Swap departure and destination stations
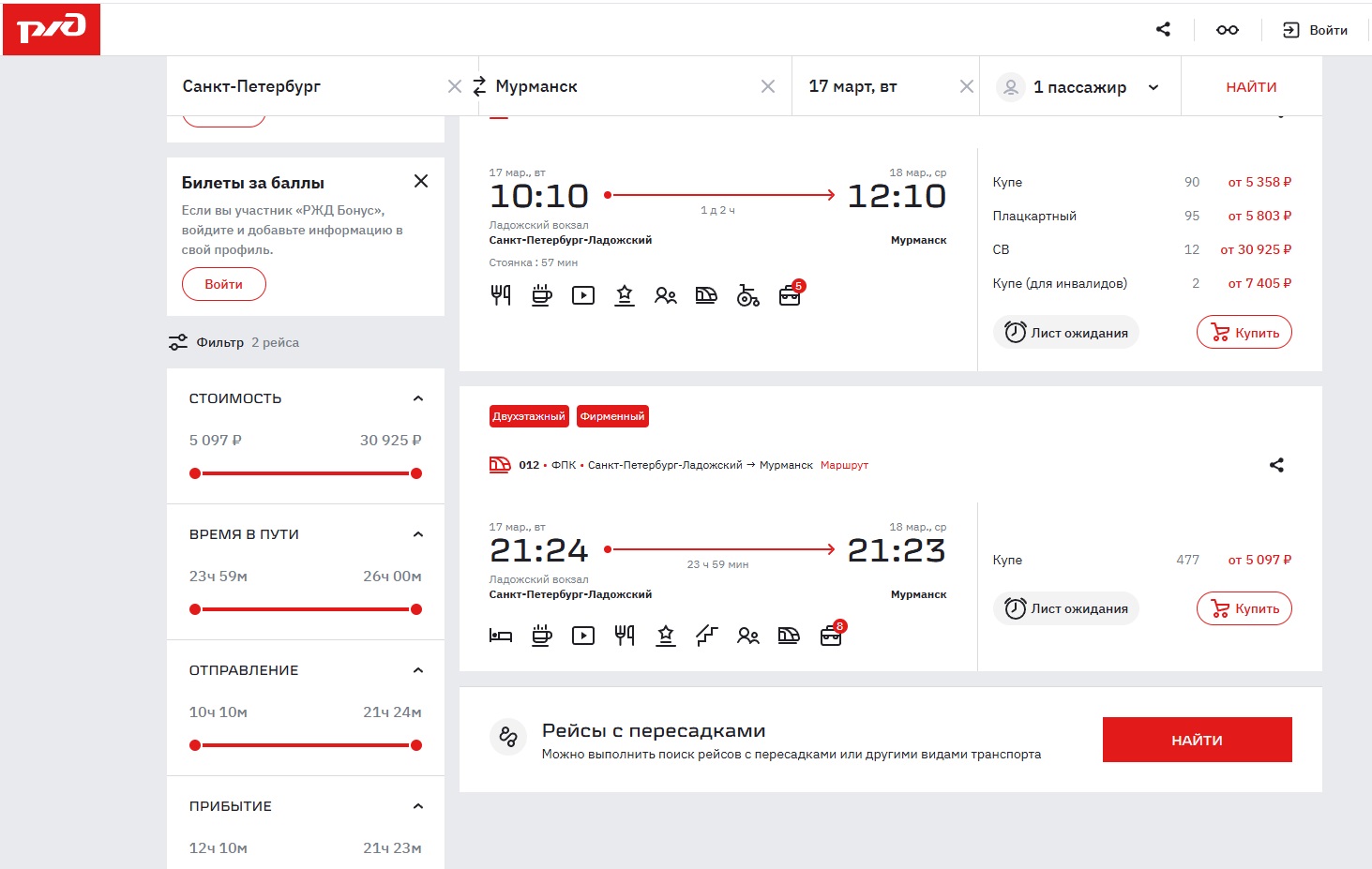1372x869 pixels. click(x=479, y=86)
